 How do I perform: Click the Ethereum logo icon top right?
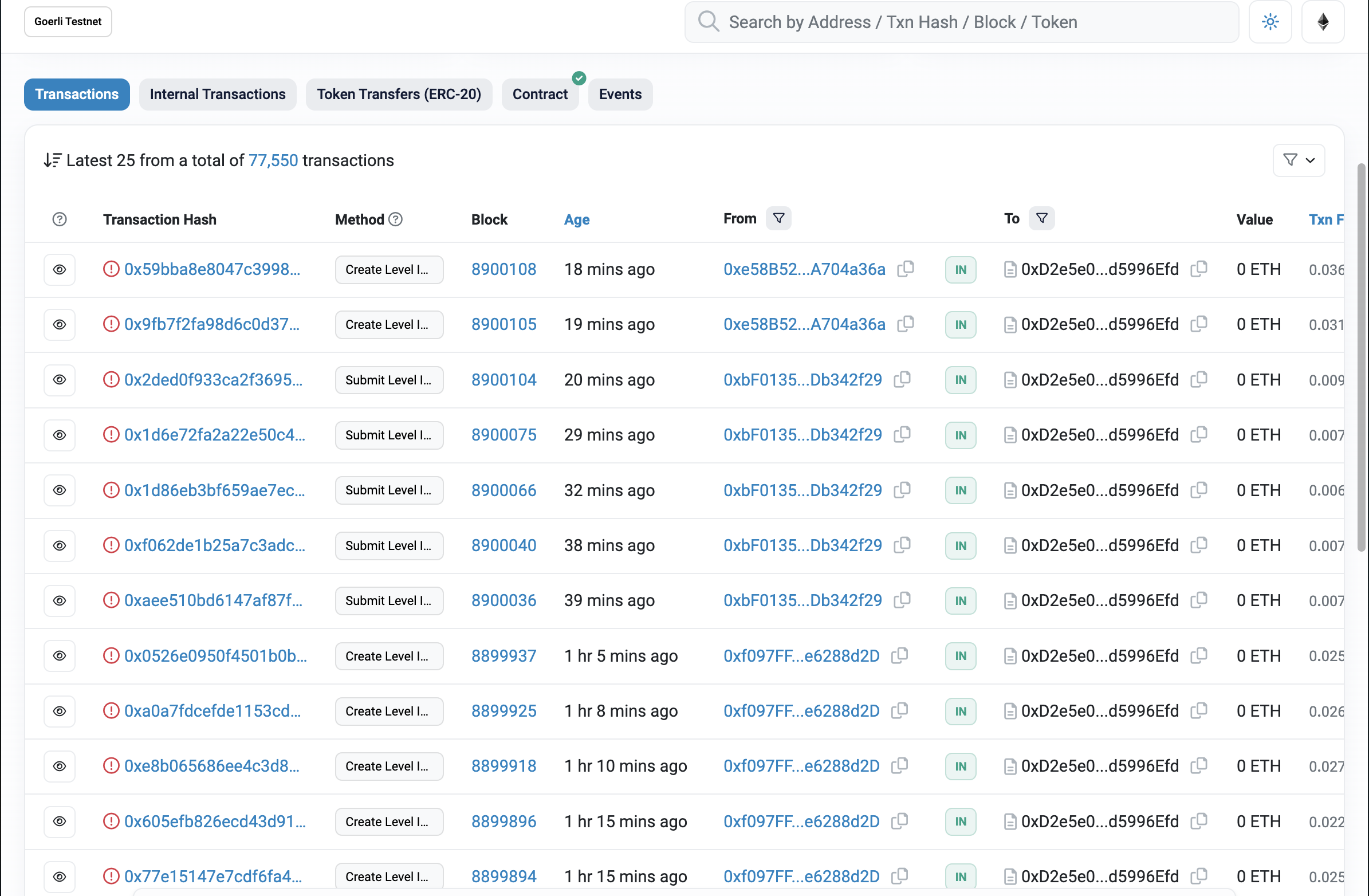coord(1323,22)
